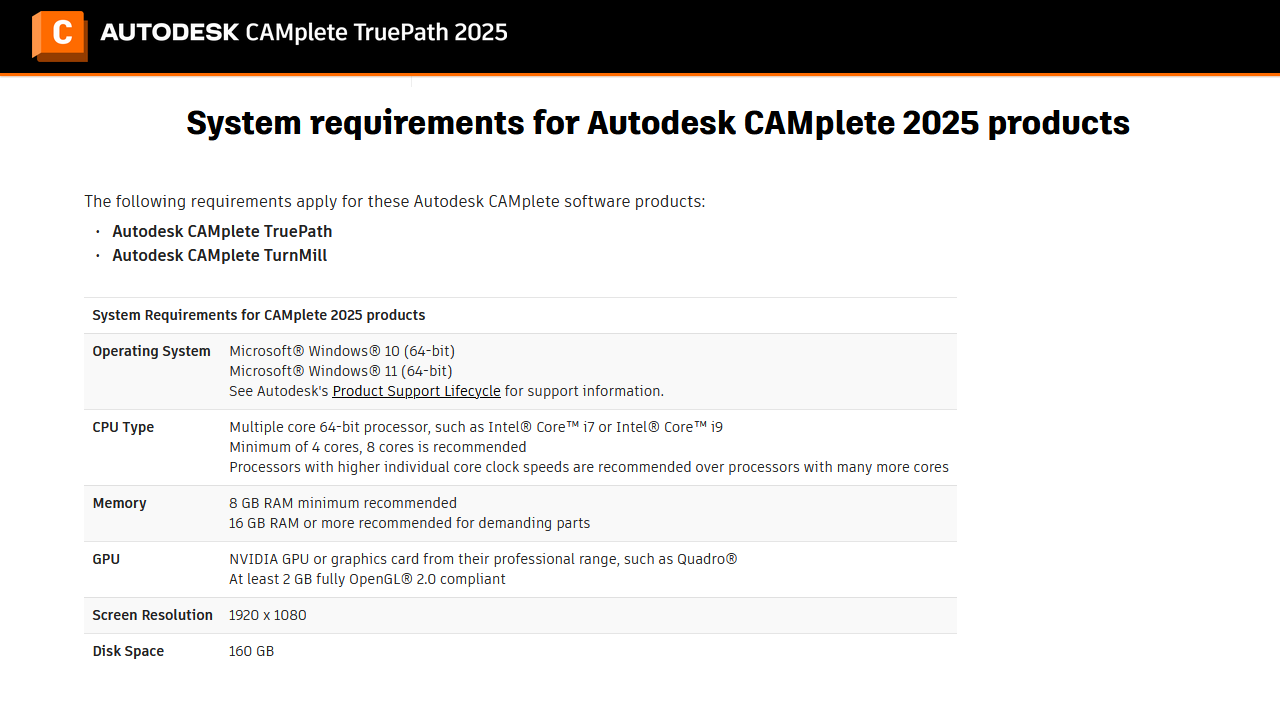Click Autodesk CAMplete TurnMill bullet item
Image resolution: width=1280 pixels, height=723 pixels.
click(x=219, y=255)
